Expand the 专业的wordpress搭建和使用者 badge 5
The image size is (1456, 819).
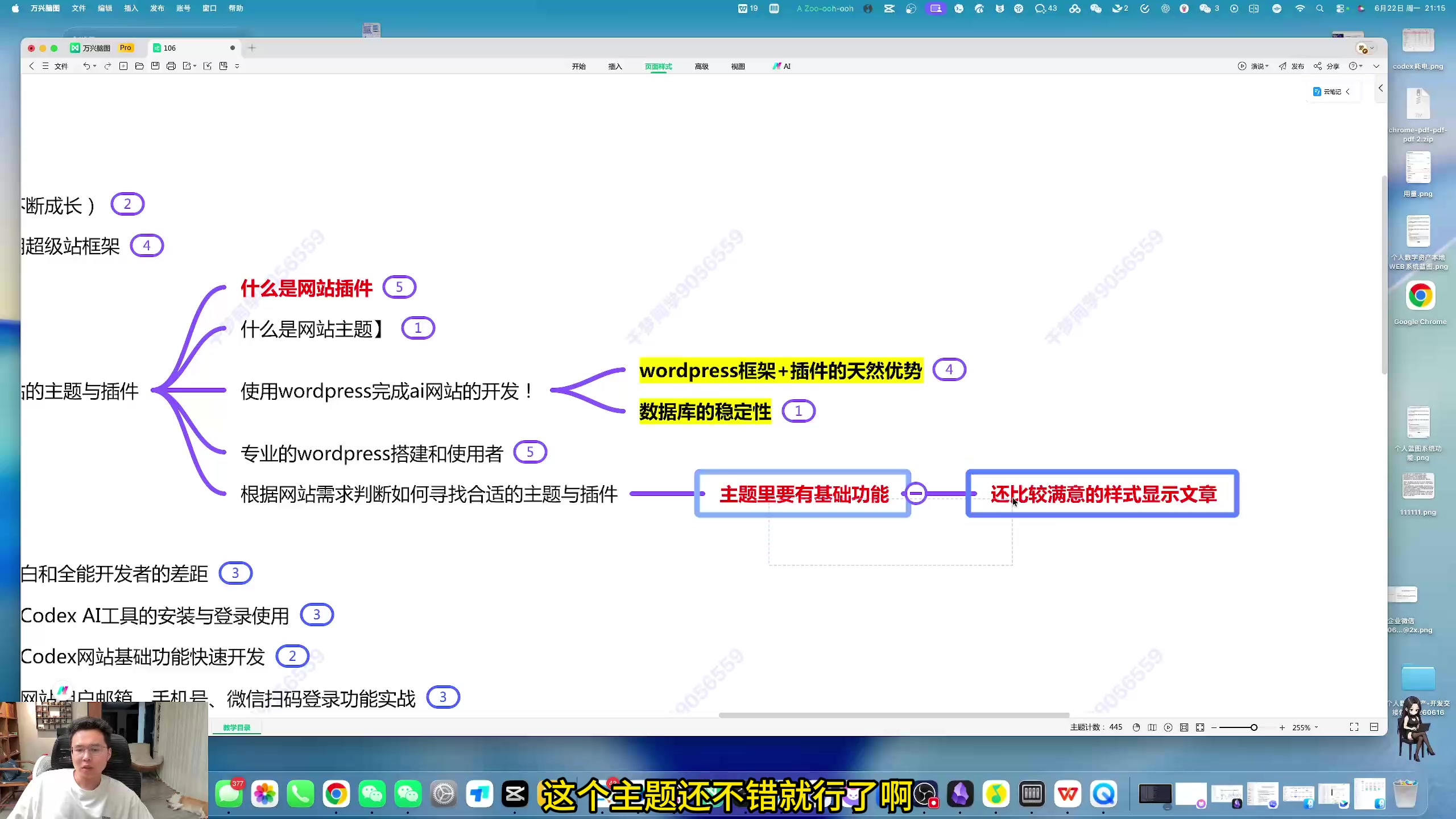point(530,452)
